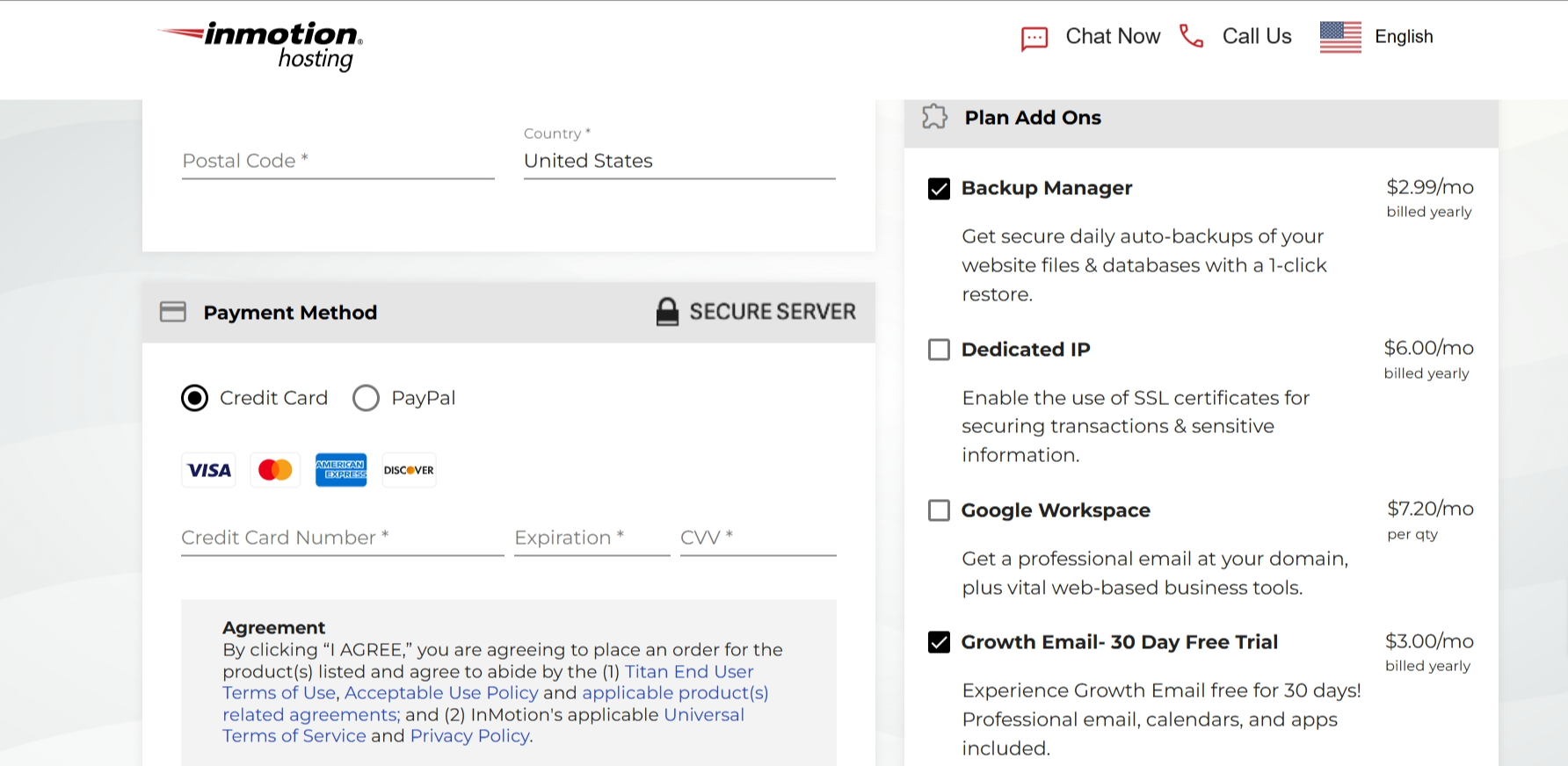Focus the Expiration field
The width and height of the screenshot is (1568, 766).
(592, 538)
